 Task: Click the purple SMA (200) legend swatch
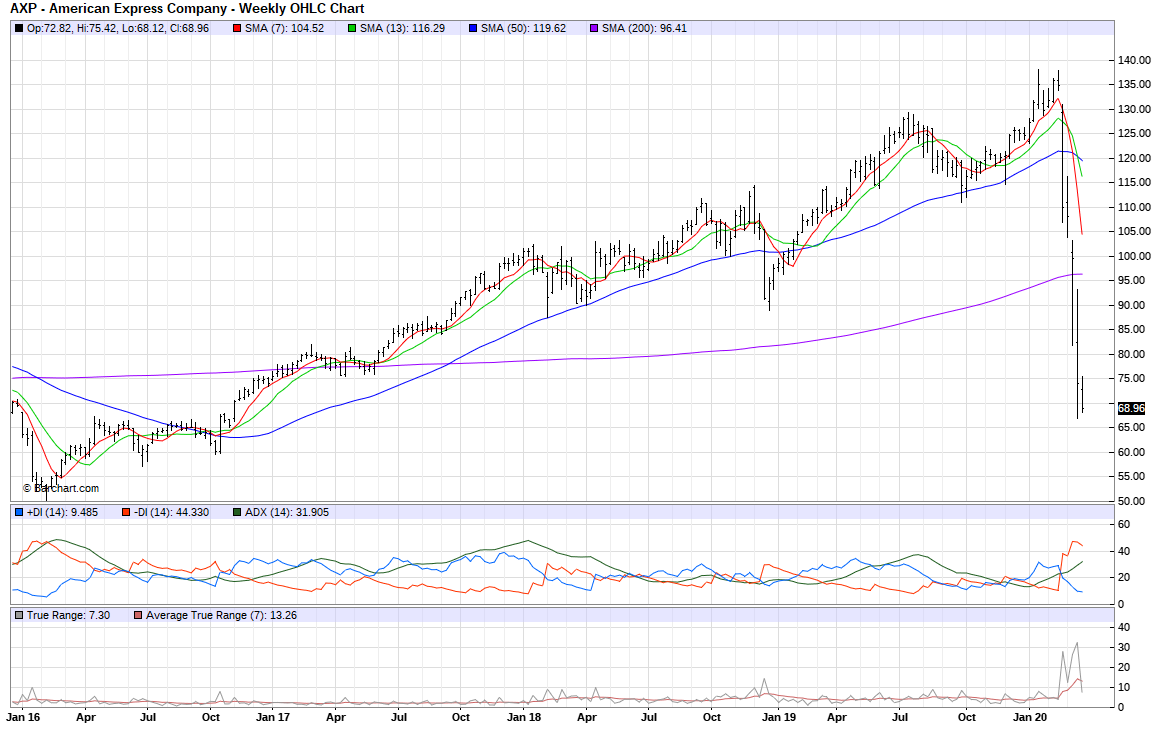[593, 29]
